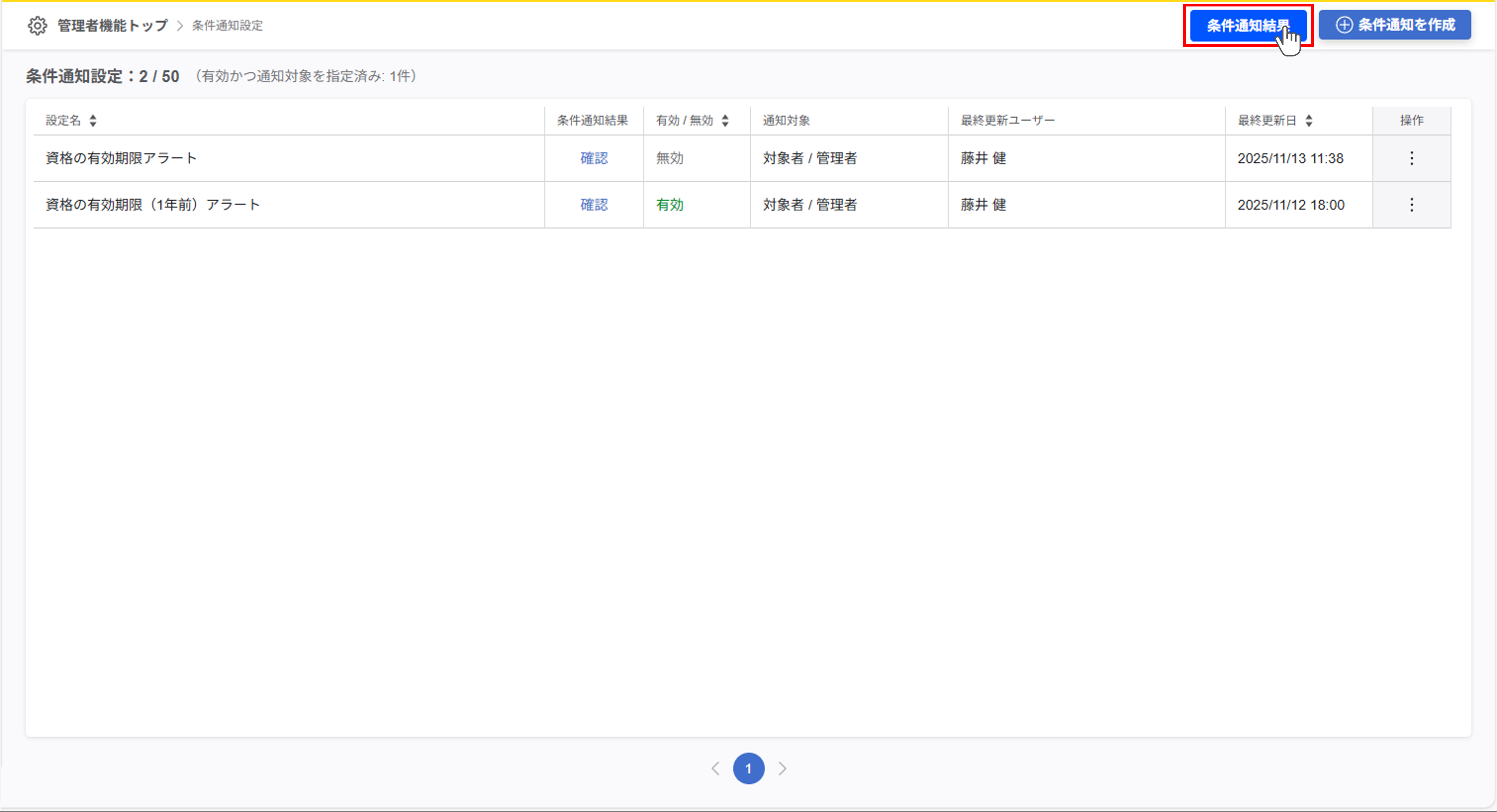Go to next page chevron

pos(782,768)
